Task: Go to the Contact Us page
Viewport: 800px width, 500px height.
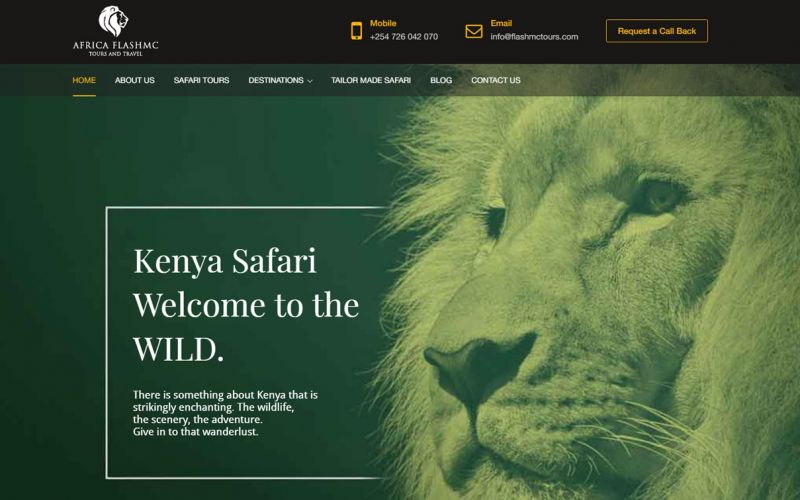Action: [495, 80]
